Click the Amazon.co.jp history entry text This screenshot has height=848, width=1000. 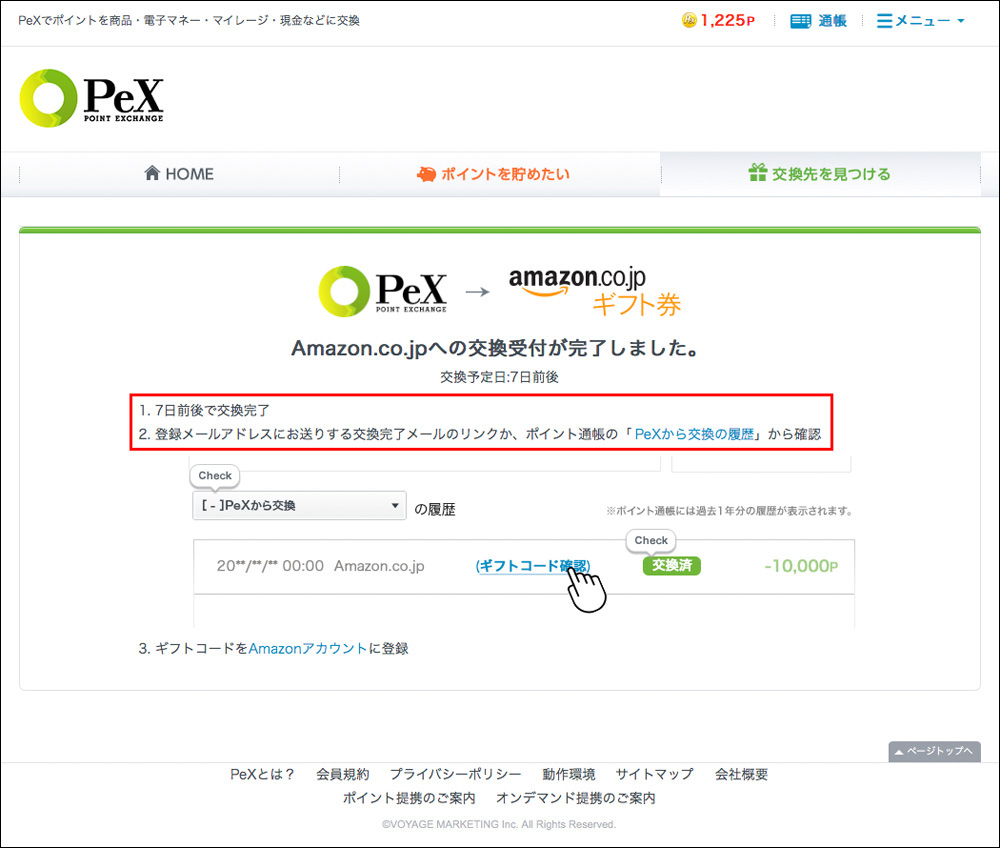click(x=379, y=566)
